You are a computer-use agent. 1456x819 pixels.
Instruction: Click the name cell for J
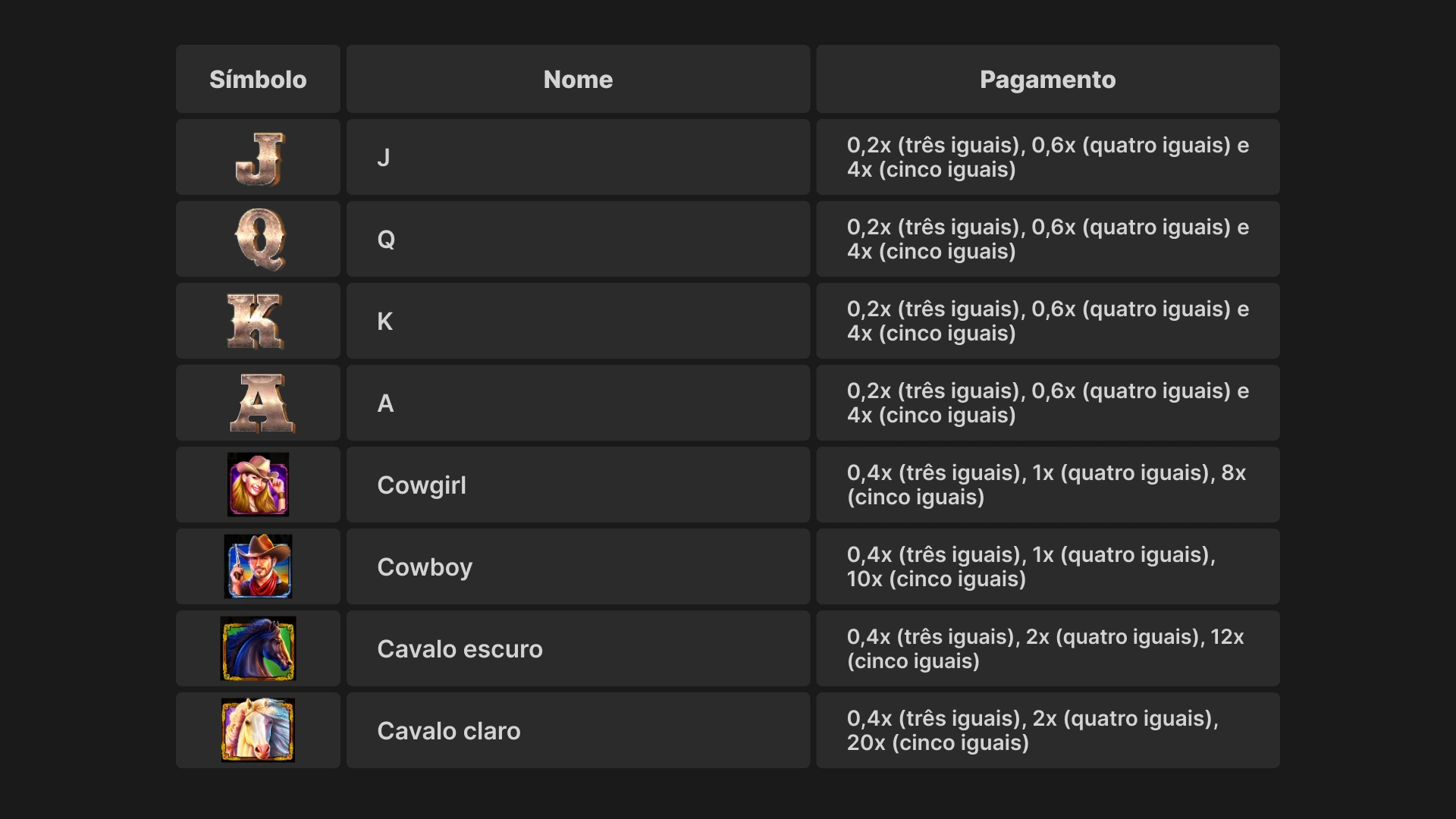click(x=578, y=158)
